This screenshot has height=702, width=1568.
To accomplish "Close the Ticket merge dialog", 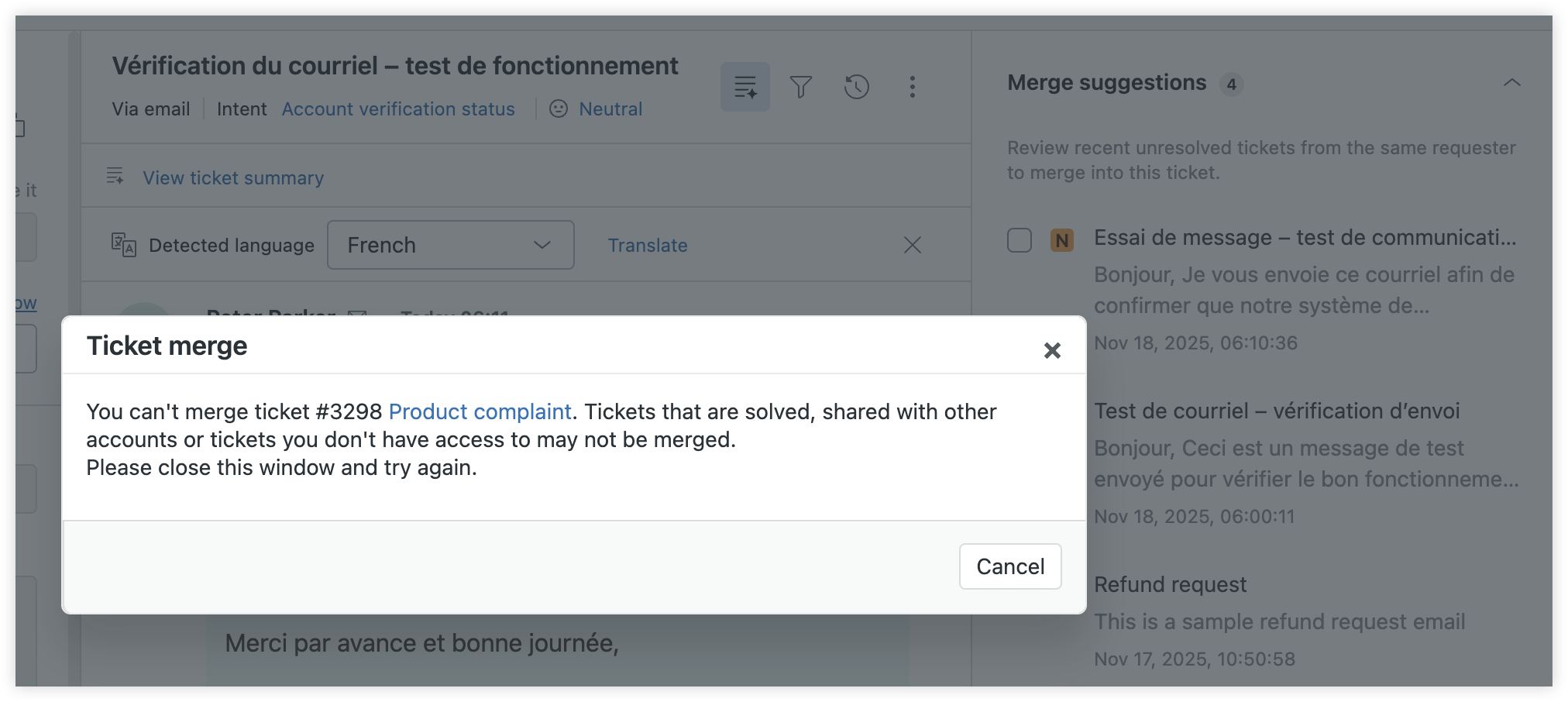I will click(1051, 351).
